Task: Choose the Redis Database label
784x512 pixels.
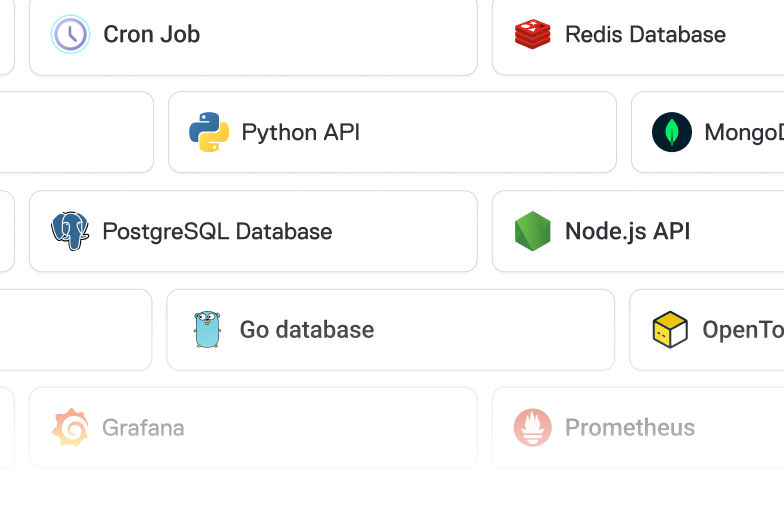Action: (645, 34)
